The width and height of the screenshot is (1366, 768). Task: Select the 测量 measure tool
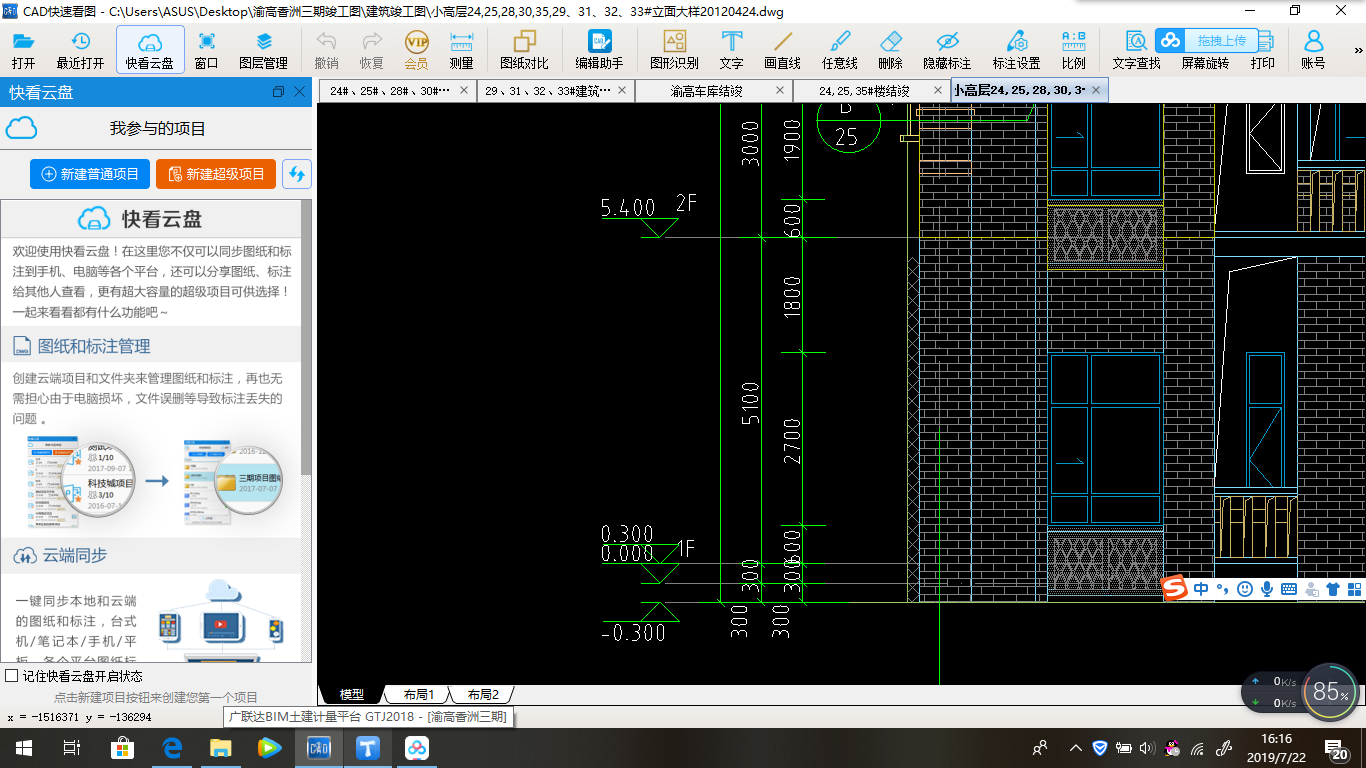click(461, 50)
